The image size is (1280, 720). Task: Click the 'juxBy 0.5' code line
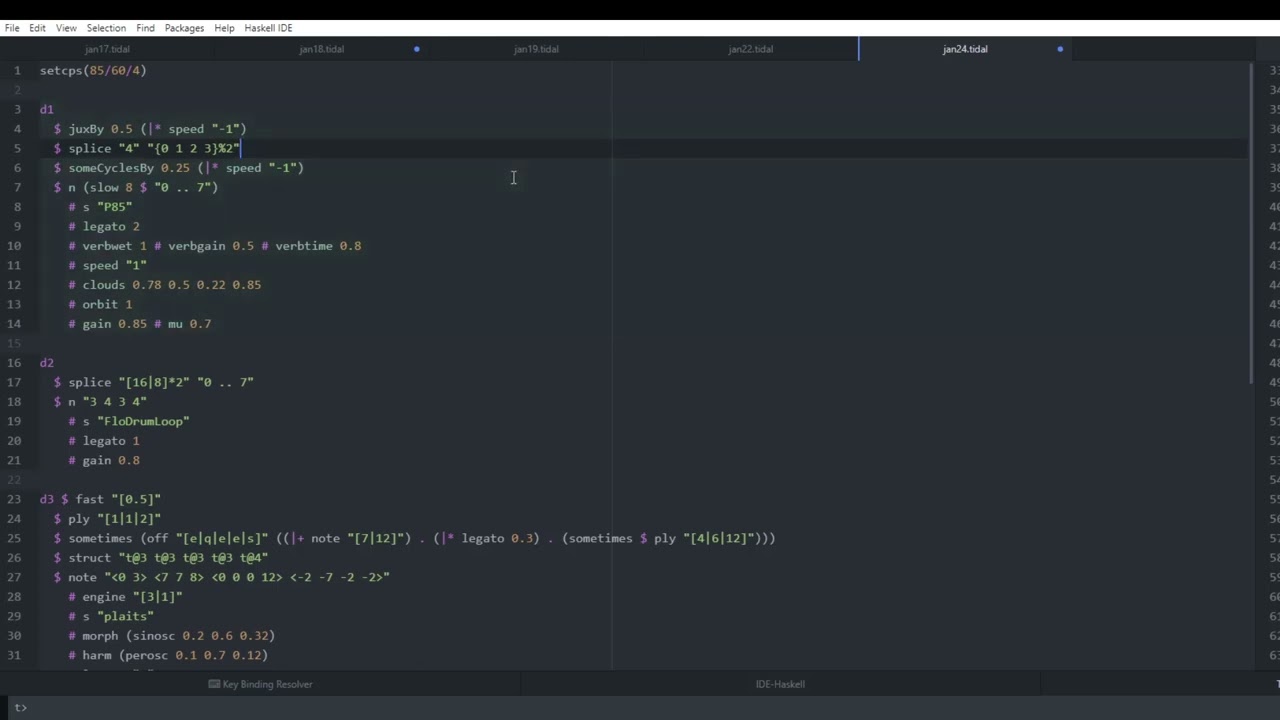150,129
